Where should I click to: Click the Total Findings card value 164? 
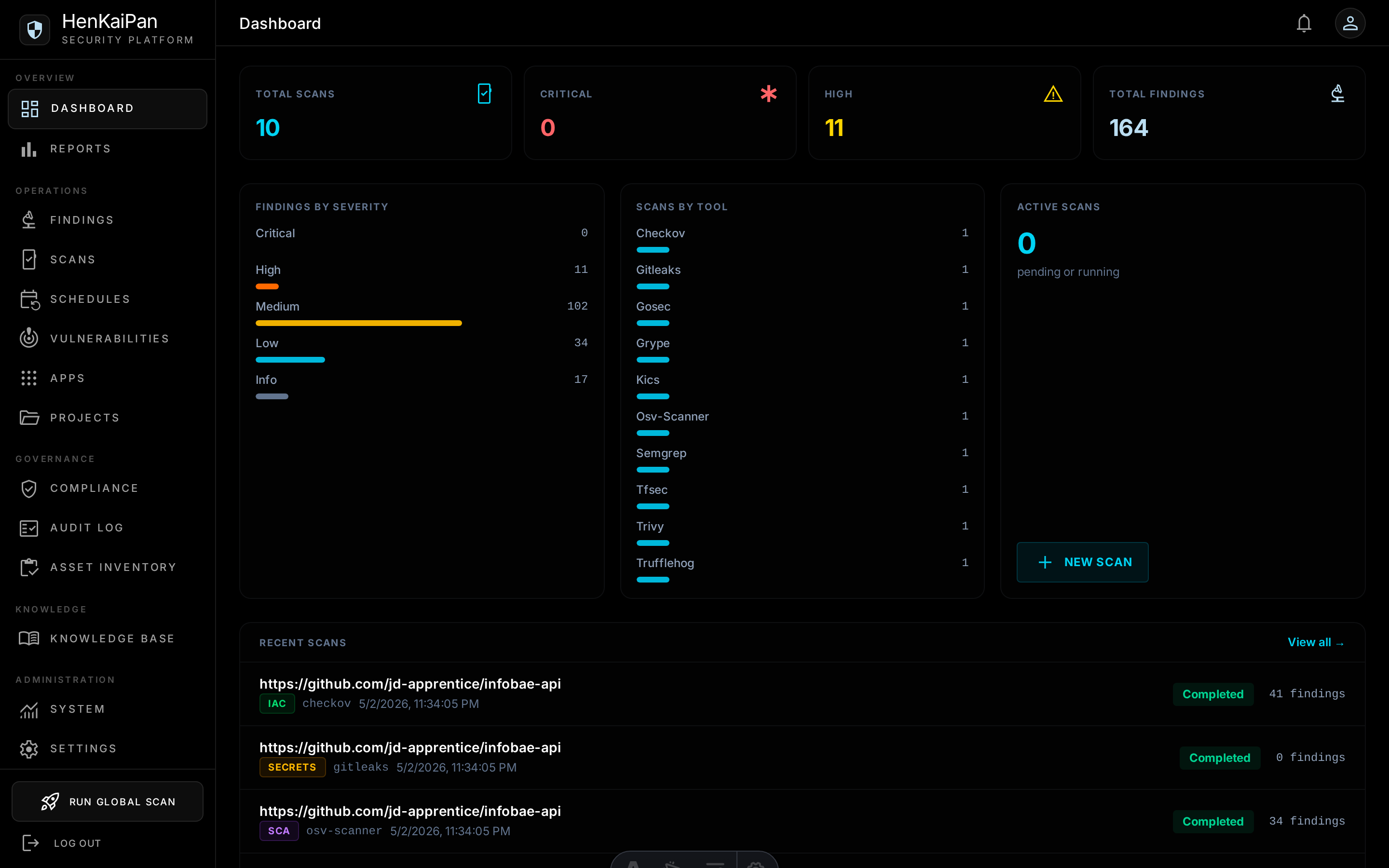tap(1129, 127)
